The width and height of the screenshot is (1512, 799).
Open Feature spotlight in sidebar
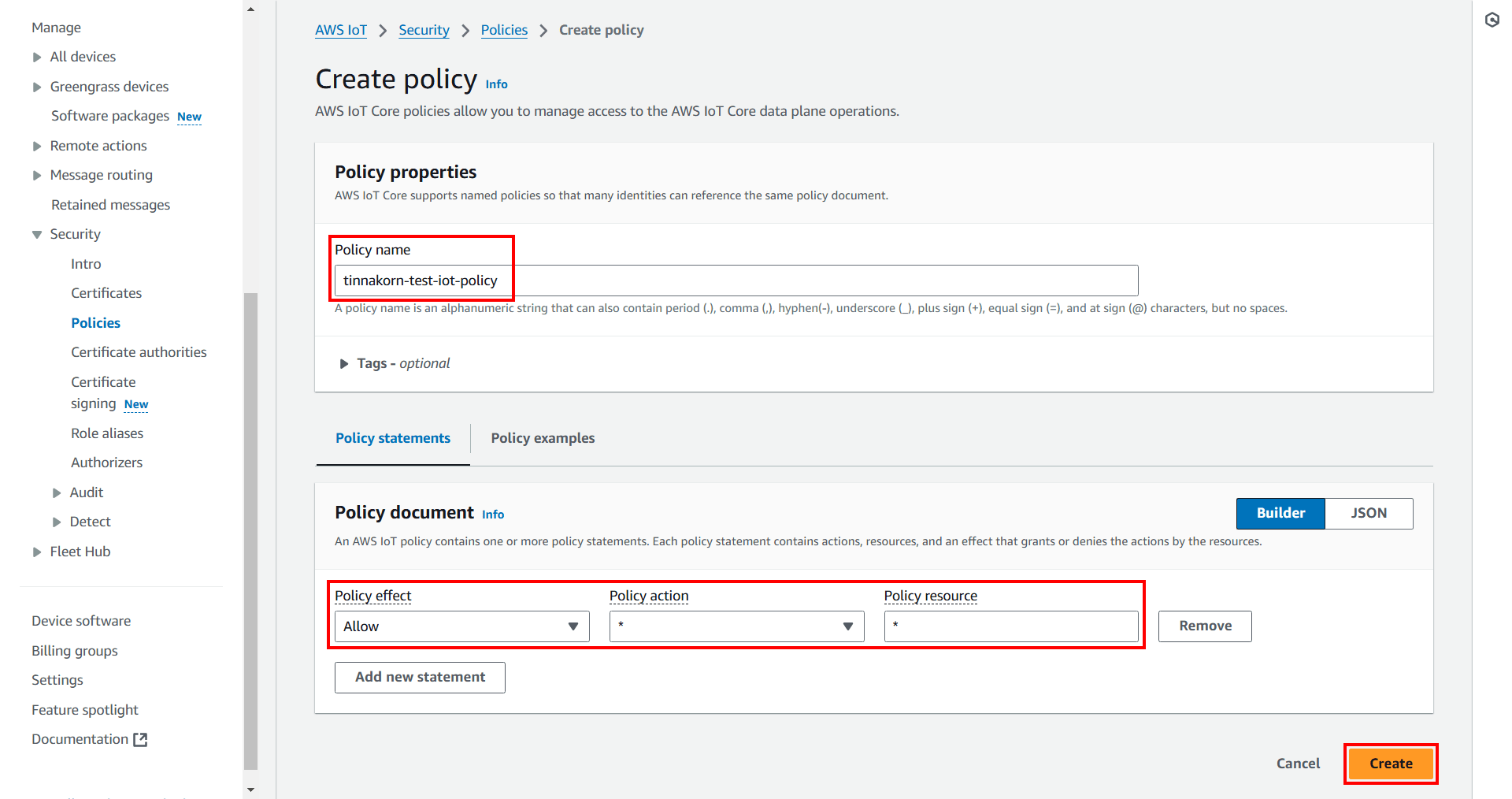click(x=85, y=710)
